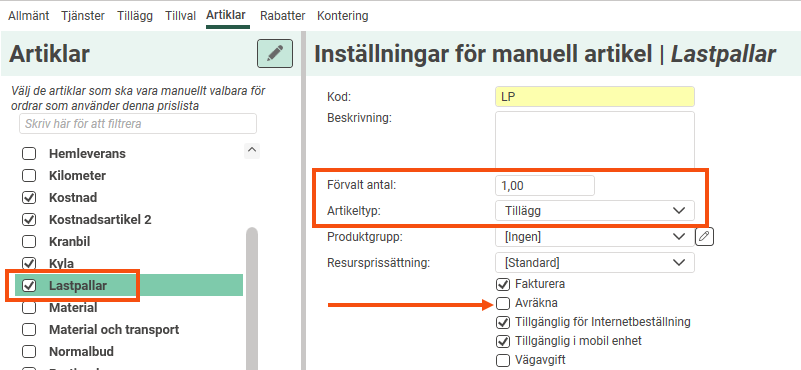Click the pencil icon next to Produktgrupp
The width and height of the screenshot is (801, 370).
[704, 237]
